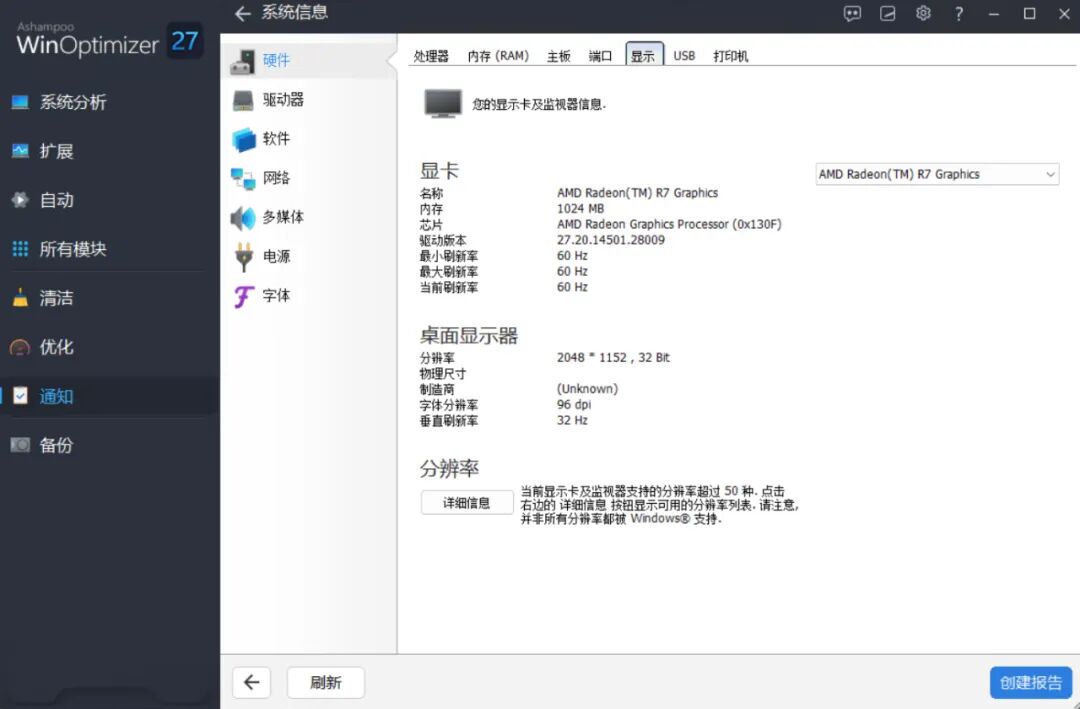Click the 1024 MB memory value
The width and height of the screenshot is (1080, 709).
[581, 208]
